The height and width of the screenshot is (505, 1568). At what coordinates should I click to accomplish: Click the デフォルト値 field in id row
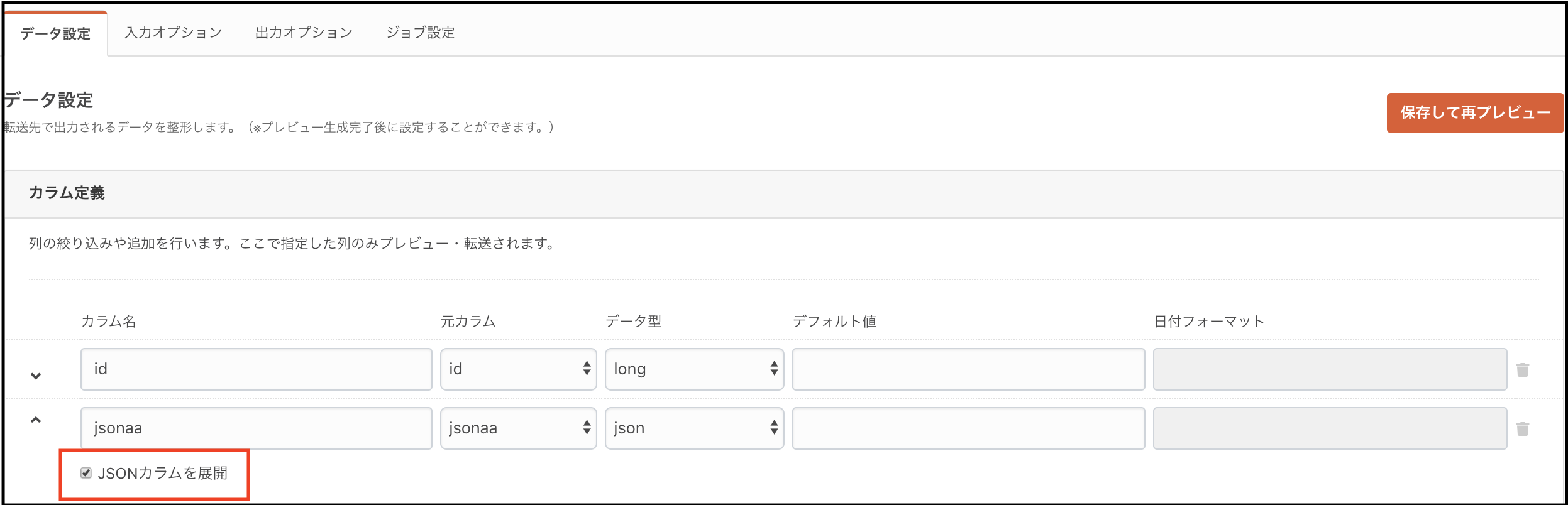pyautogui.click(x=968, y=369)
